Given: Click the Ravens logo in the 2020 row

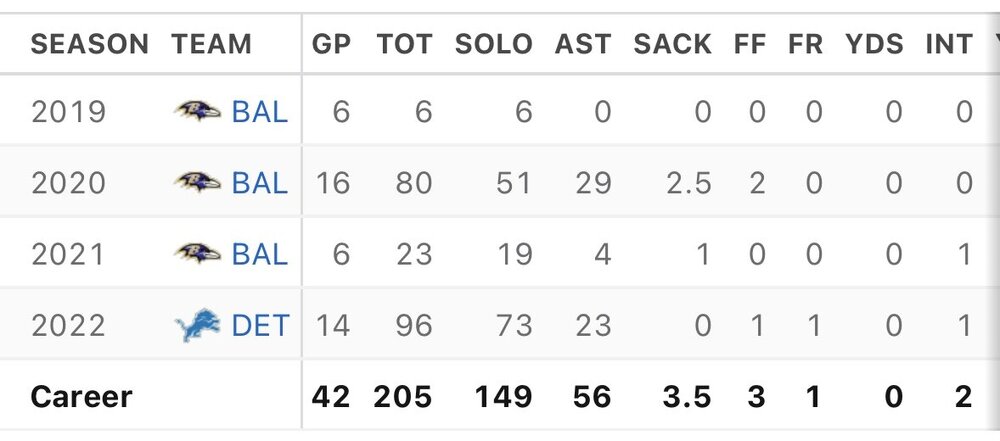Looking at the screenshot, I should click(197, 183).
